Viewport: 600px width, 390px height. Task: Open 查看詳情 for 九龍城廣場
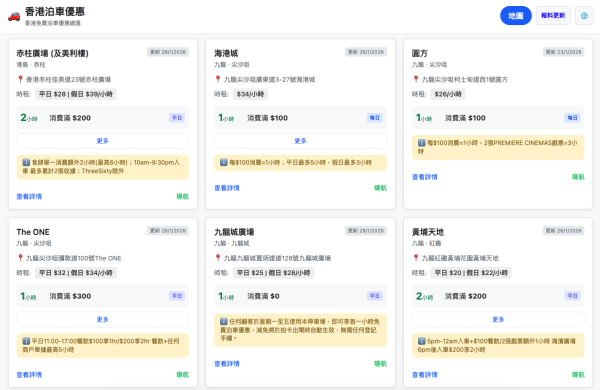point(227,364)
